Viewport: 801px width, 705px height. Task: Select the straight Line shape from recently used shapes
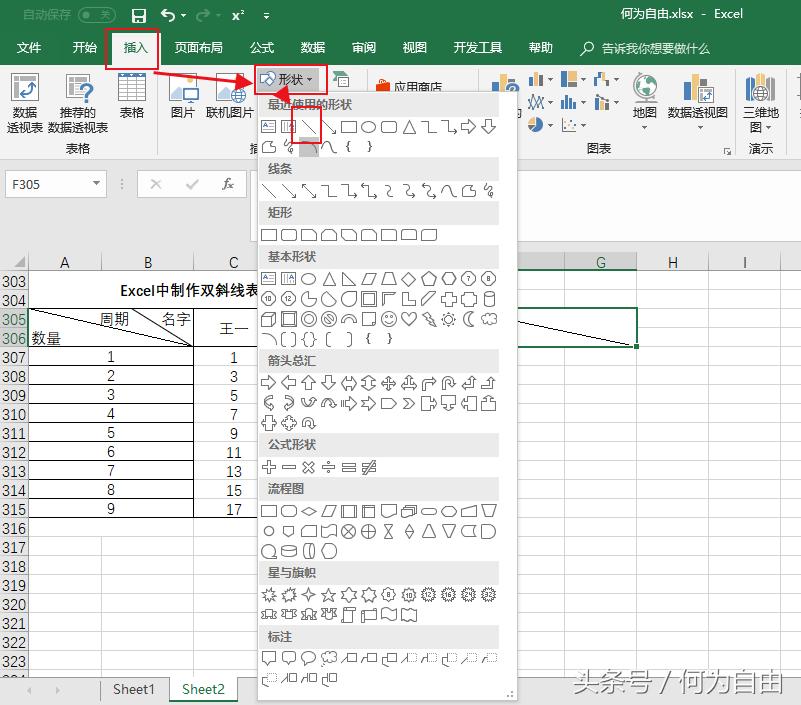coord(309,127)
